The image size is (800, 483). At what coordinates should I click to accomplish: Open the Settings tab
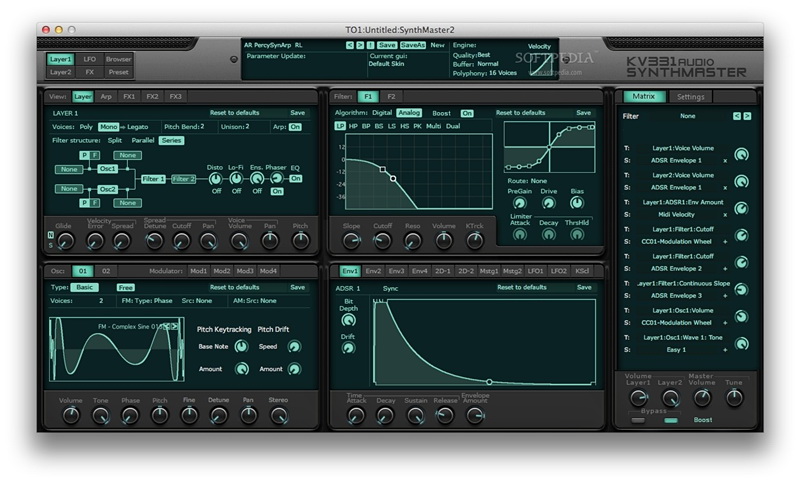690,96
